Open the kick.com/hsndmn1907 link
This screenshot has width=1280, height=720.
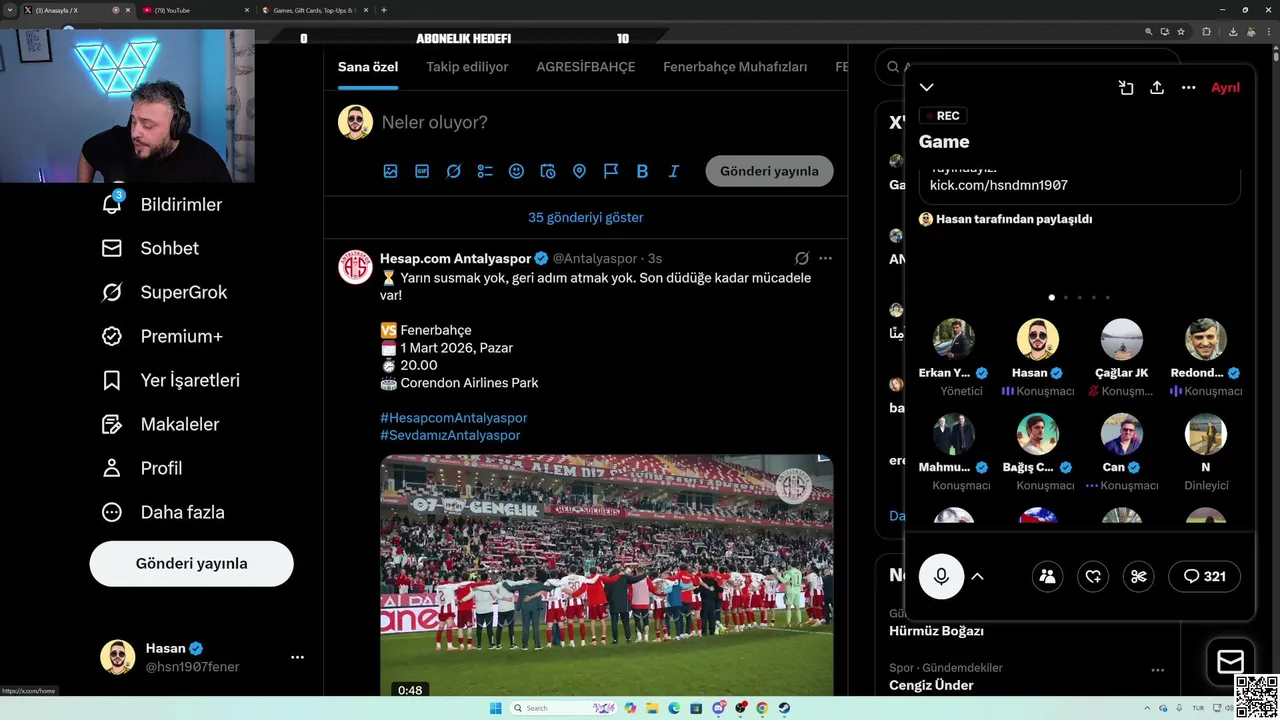tap(999, 185)
